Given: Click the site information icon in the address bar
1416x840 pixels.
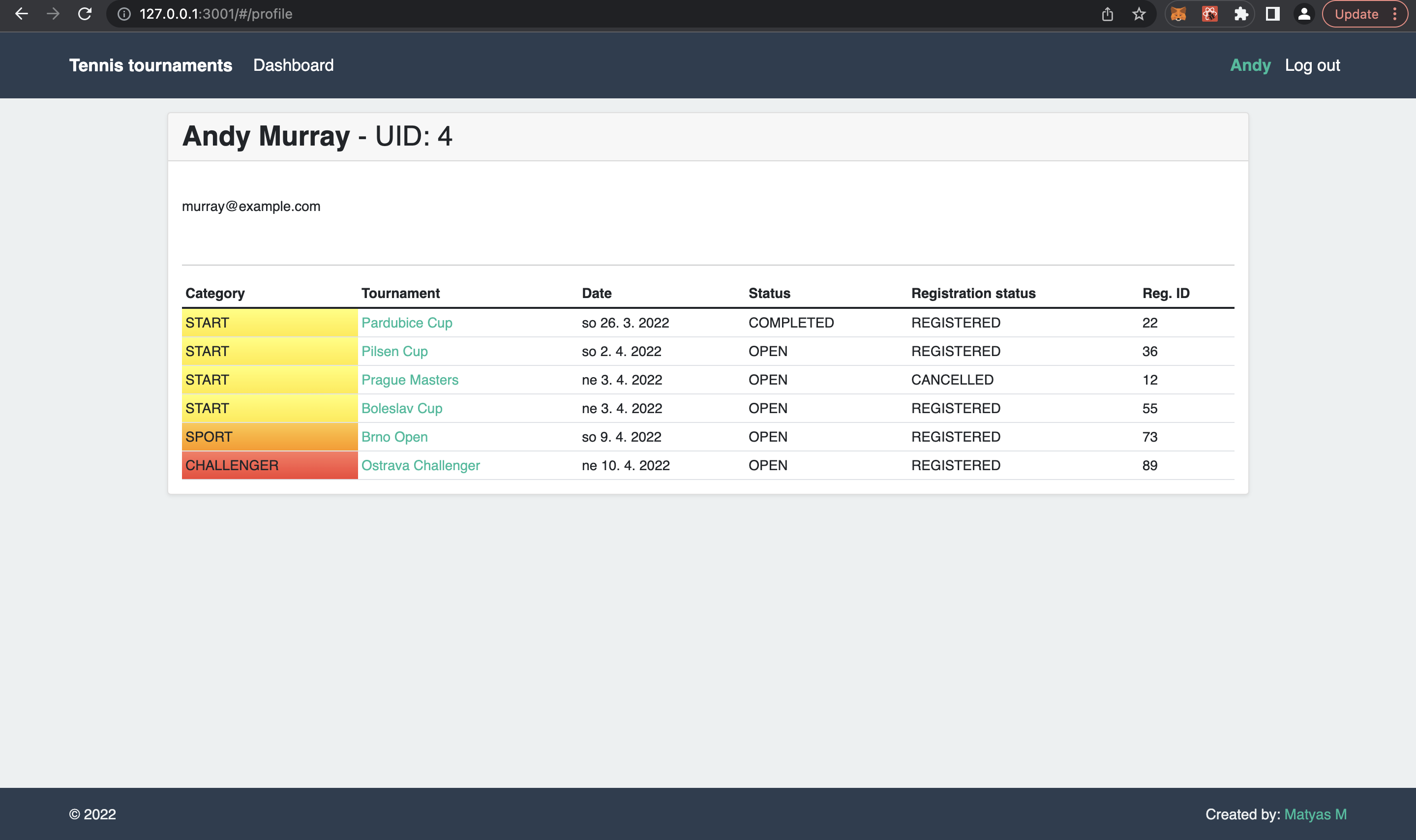Looking at the screenshot, I should coord(124,14).
